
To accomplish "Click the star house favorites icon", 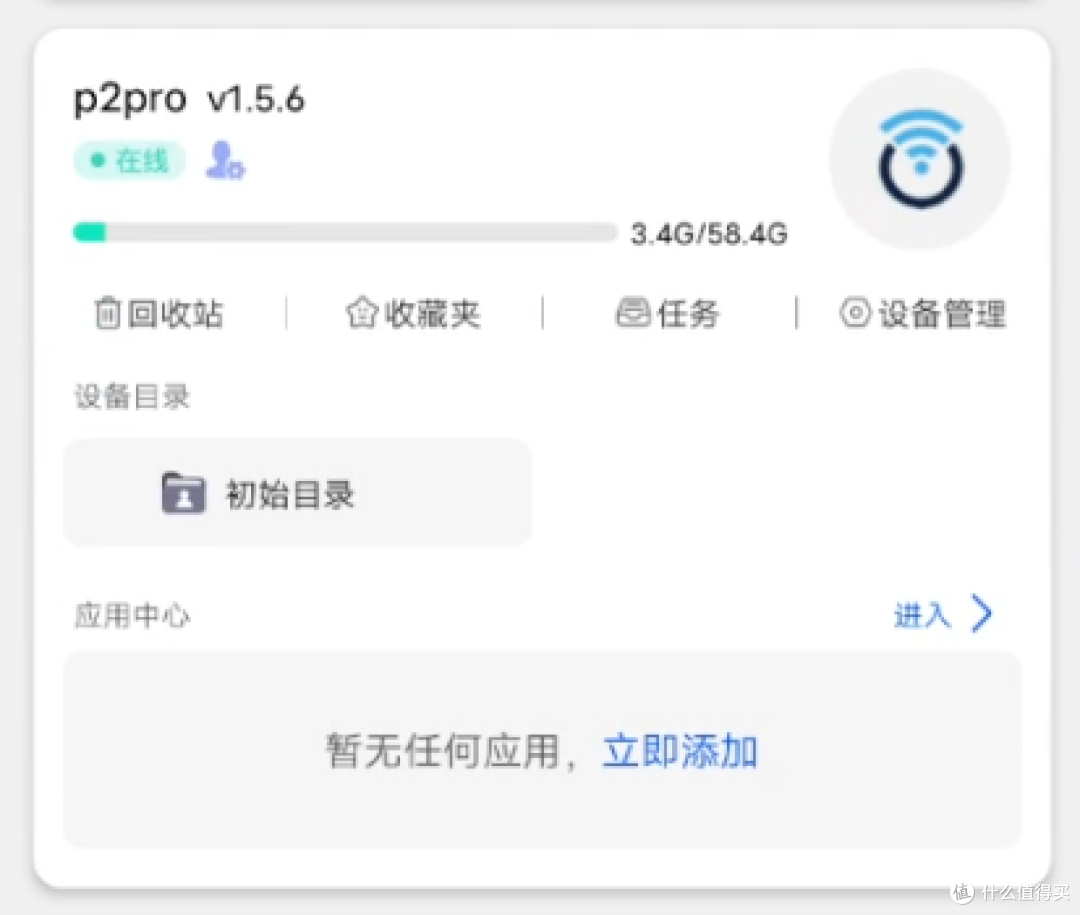I will click(362, 313).
